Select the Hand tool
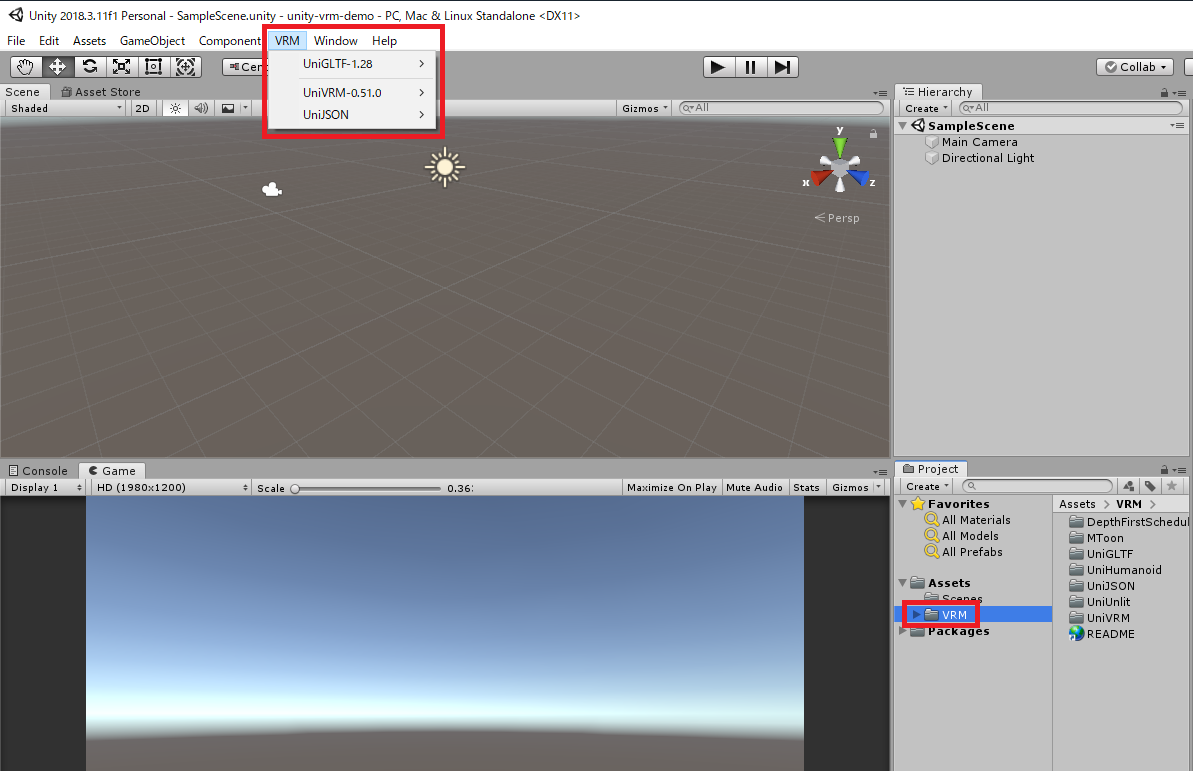Viewport: 1193px width, 771px height. 25,67
